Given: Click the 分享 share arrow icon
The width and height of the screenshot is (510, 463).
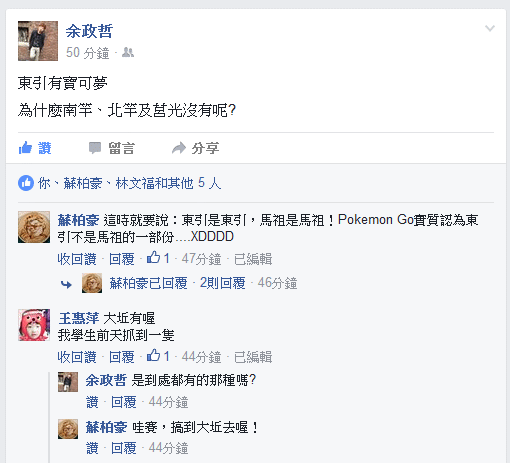Looking at the screenshot, I should (x=179, y=148).
